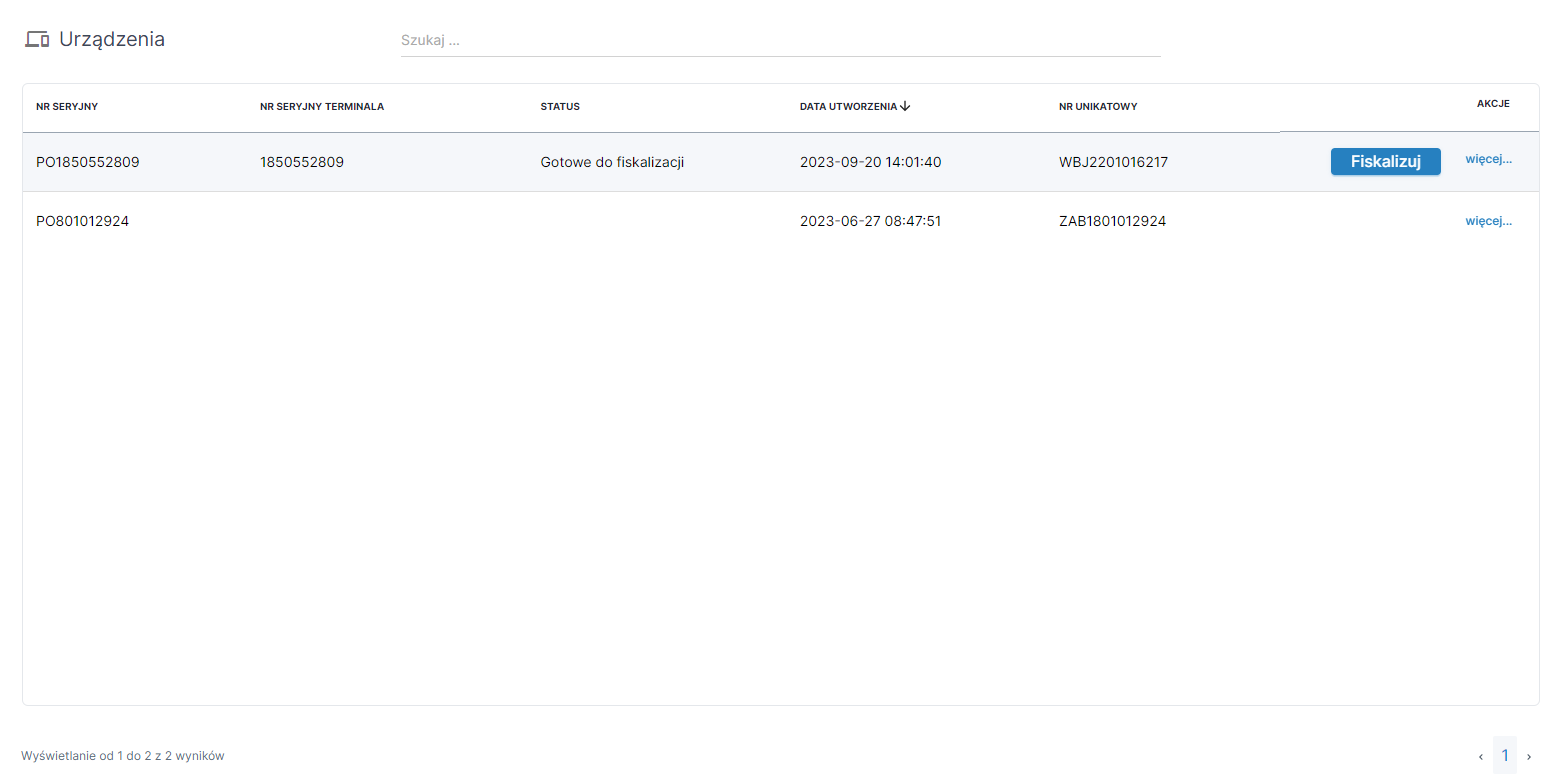The height and width of the screenshot is (781, 1560).
Task: Sort by the Nr seryjny column header
Action: (x=67, y=106)
